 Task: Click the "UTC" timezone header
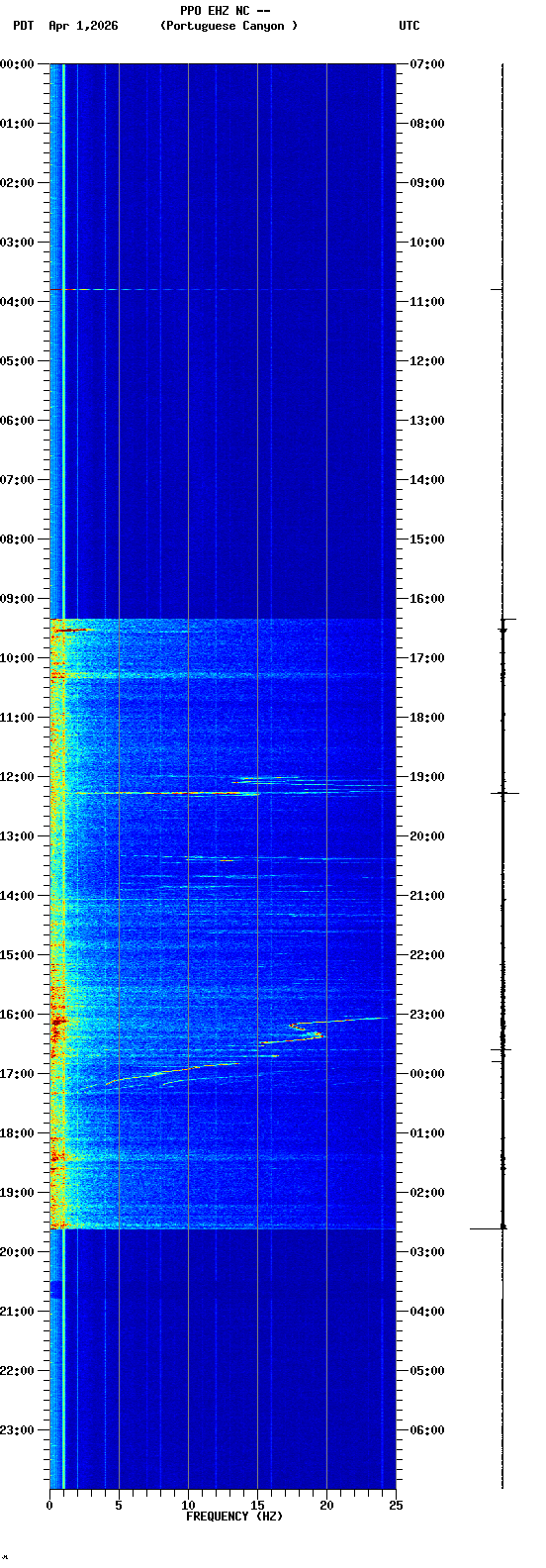pyautogui.click(x=409, y=26)
